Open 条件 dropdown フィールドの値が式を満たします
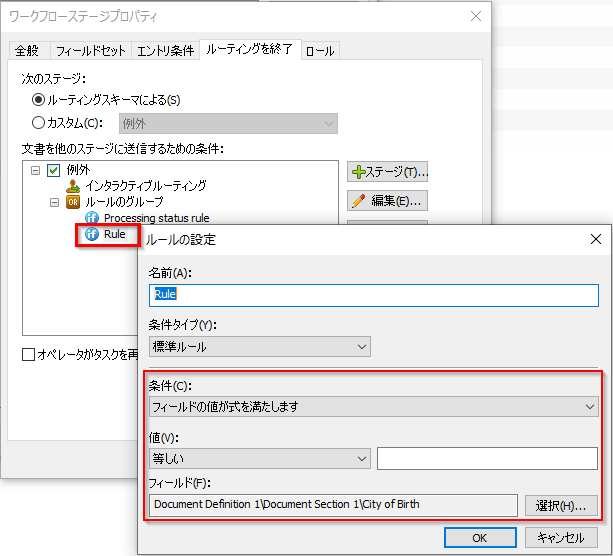Viewport: 613px width, 556px height. coord(373,407)
